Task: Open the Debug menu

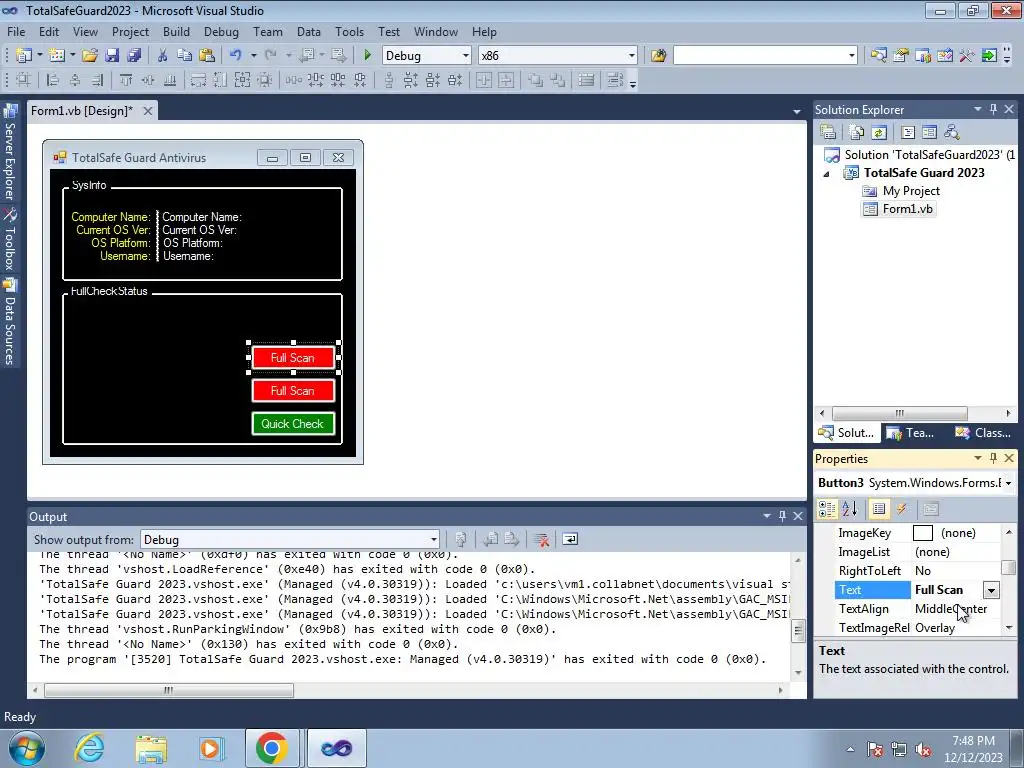Action: coord(221,32)
